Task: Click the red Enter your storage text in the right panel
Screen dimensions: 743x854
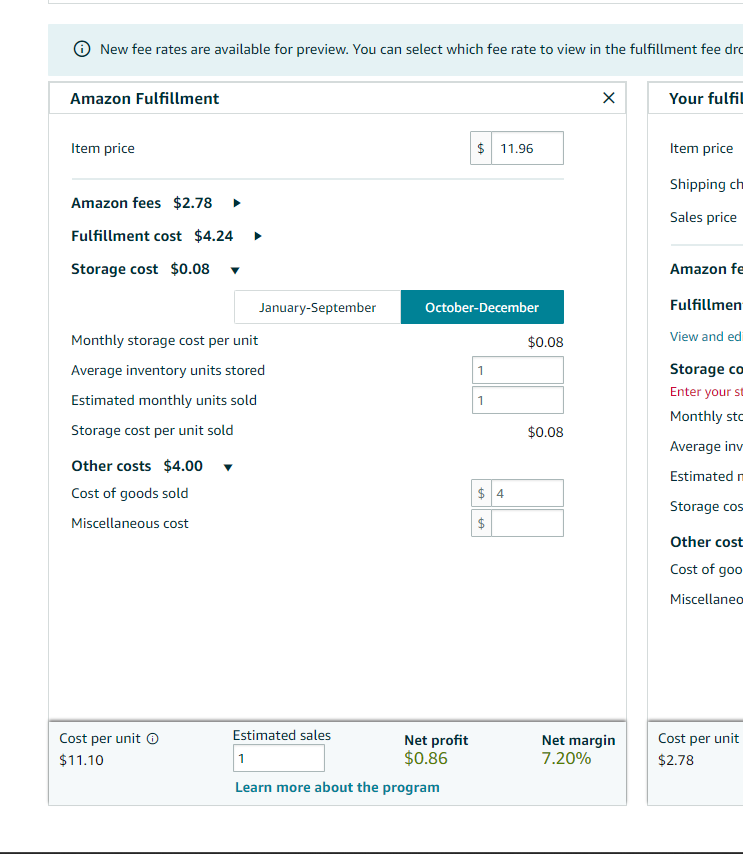Action: click(x=706, y=392)
